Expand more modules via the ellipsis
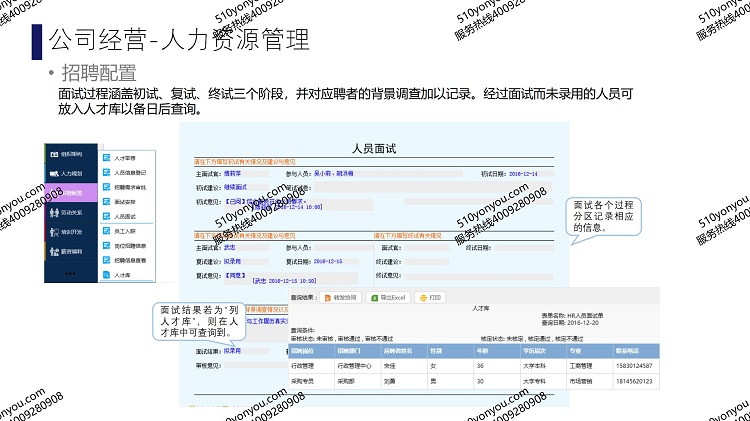Viewport: 750px width, 421px height. pyautogui.click(x=72, y=272)
